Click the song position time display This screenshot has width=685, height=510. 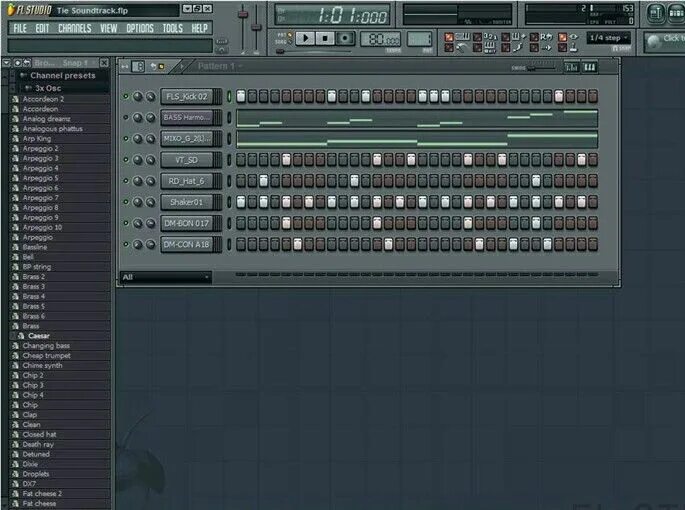[x=332, y=15]
